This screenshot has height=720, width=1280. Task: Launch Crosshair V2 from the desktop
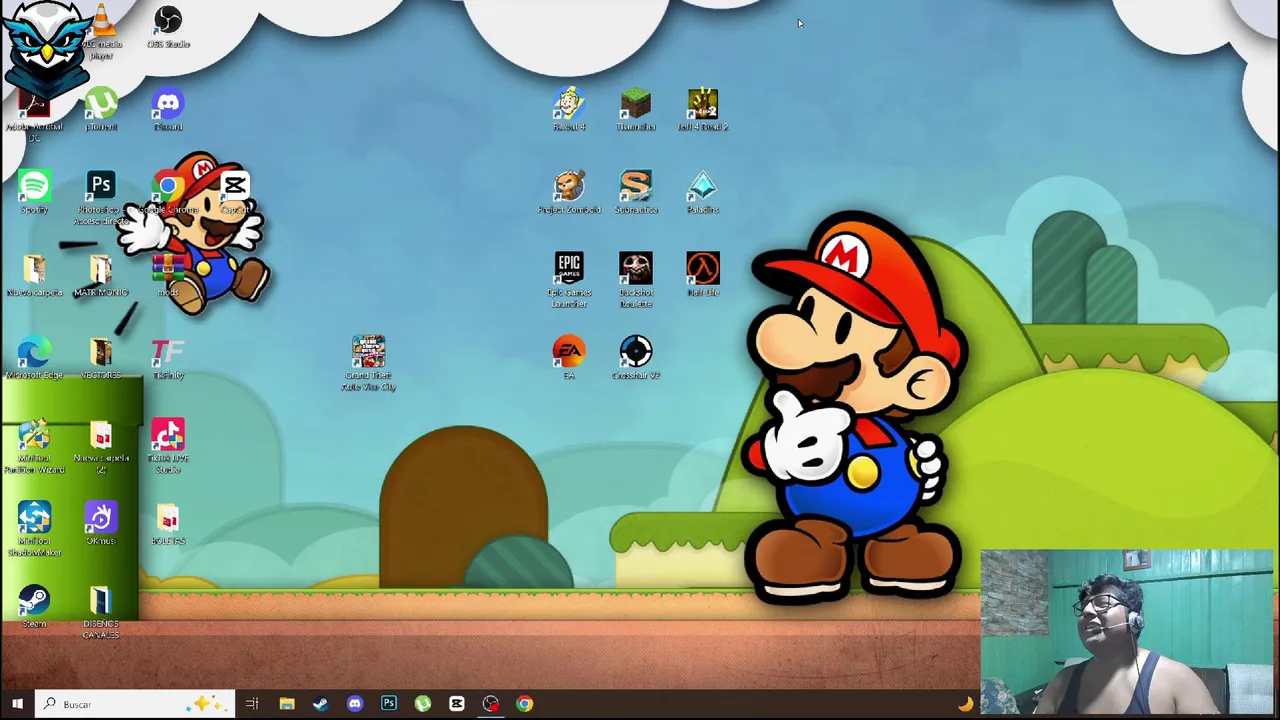636,353
